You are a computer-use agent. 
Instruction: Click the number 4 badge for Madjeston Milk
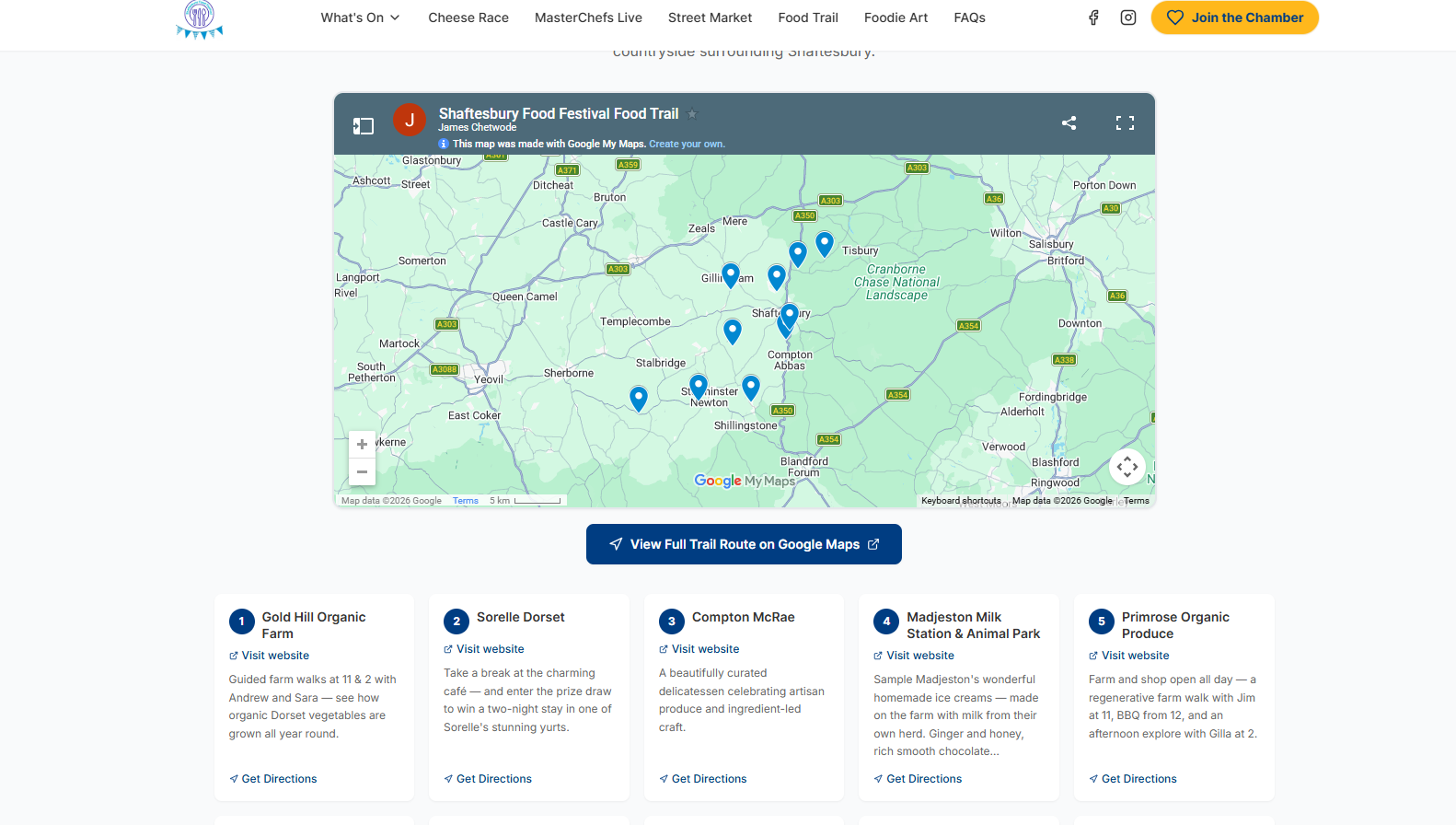coord(886,622)
